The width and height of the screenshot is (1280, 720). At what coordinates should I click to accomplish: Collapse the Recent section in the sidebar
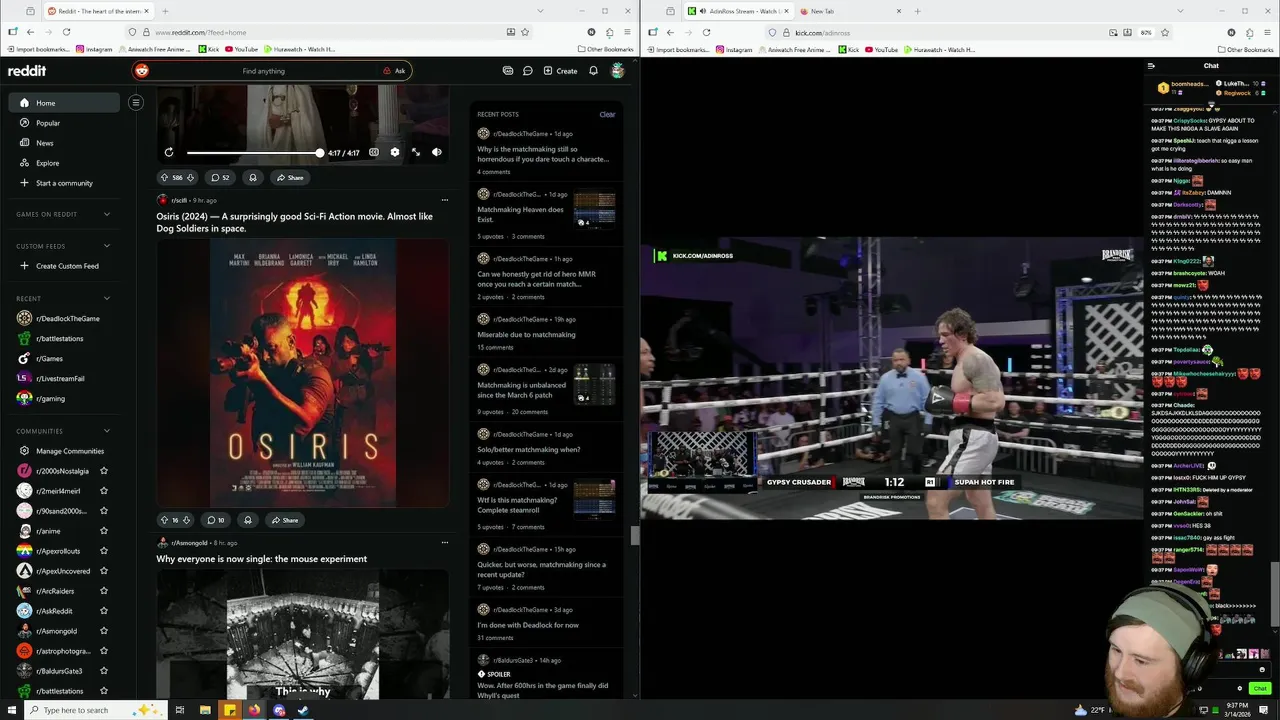tap(107, 298)
